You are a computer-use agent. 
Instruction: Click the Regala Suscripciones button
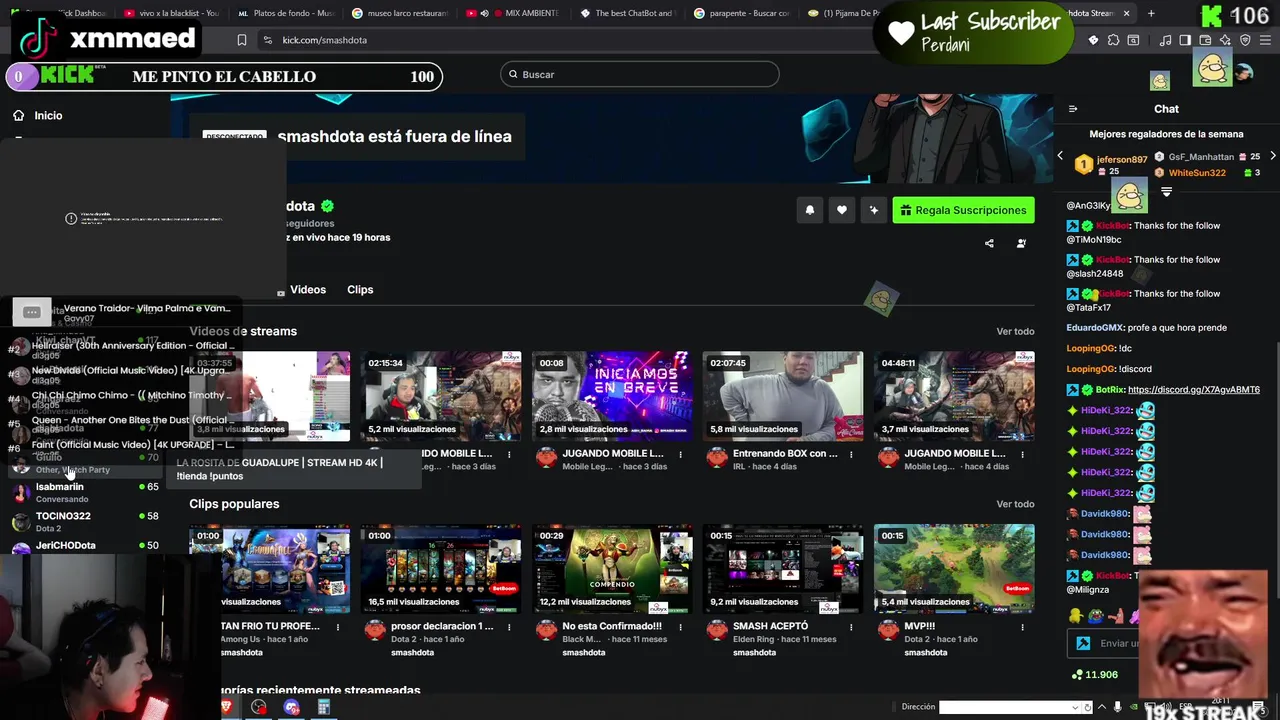tap(963, 210)
